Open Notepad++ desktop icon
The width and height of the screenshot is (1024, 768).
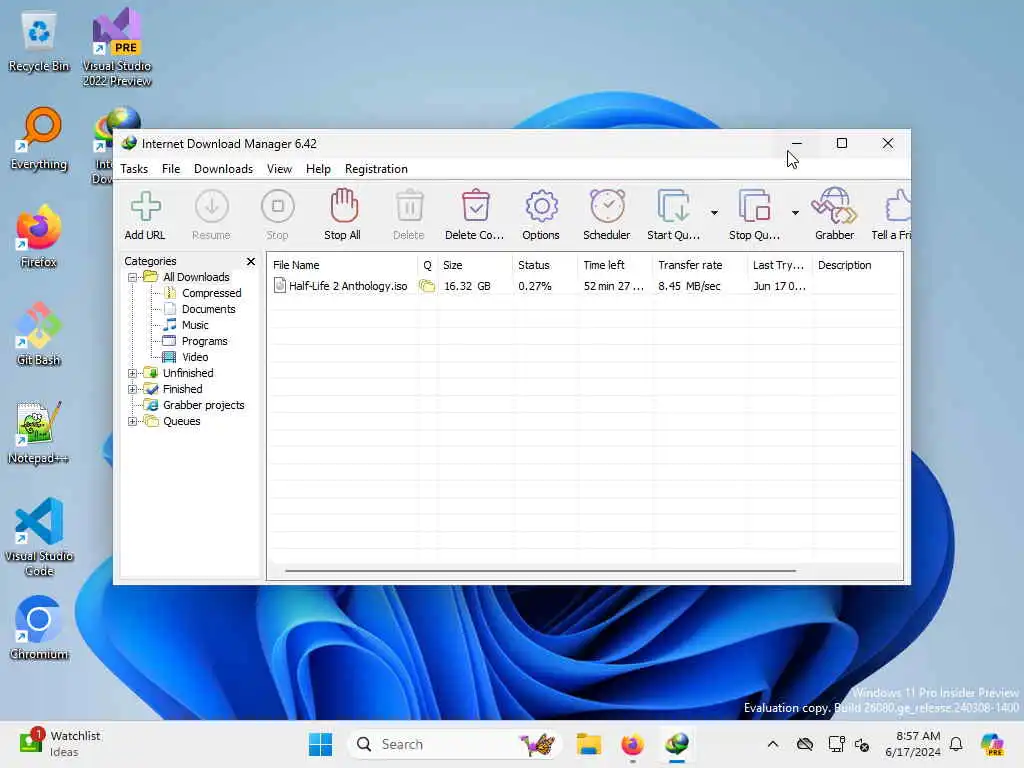(39, 433)
